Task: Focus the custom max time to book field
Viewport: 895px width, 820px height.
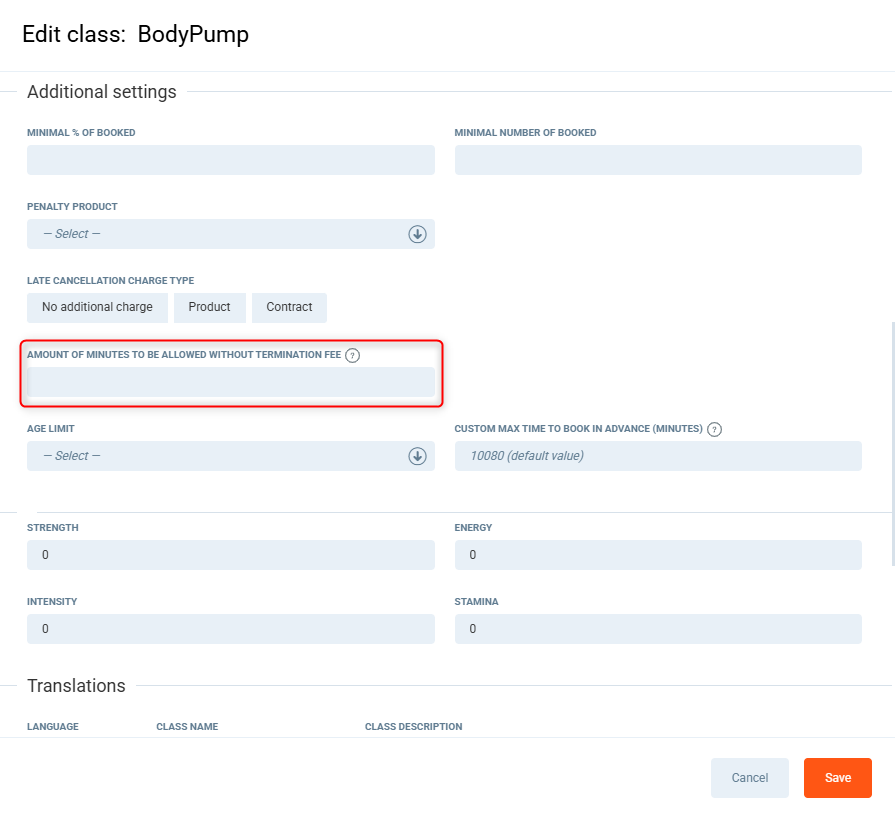Action: (x=657, y=456)
